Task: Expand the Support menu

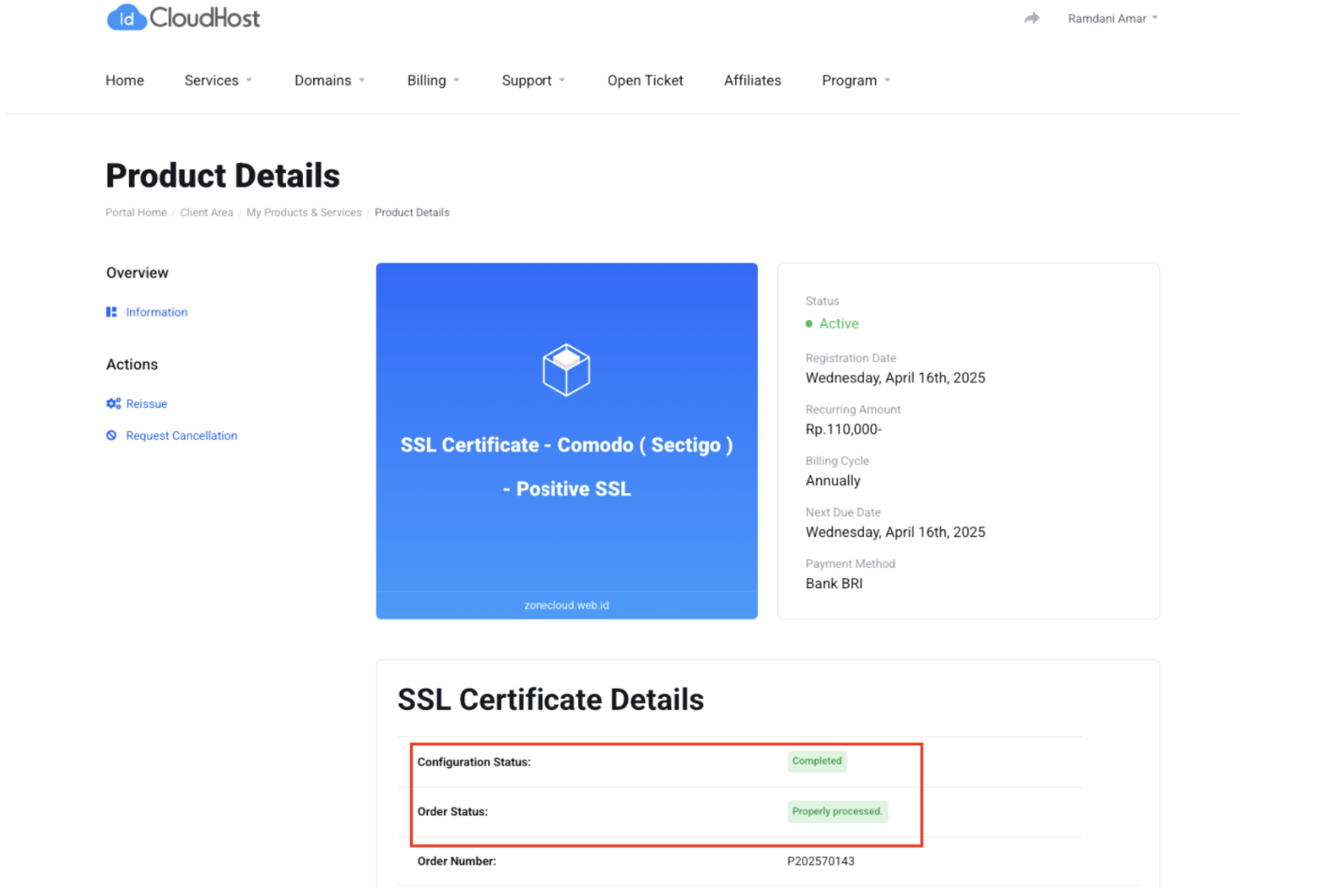Action: click(x=533, y=80)
